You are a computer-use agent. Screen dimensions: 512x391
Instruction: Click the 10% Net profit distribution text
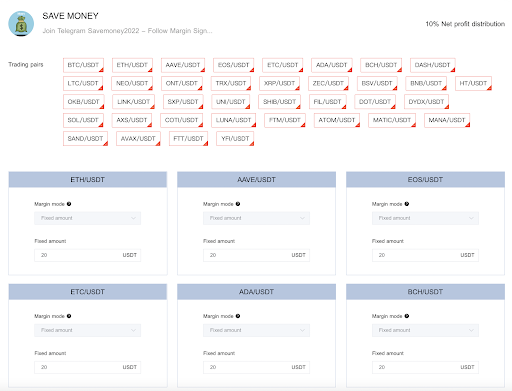465,24
